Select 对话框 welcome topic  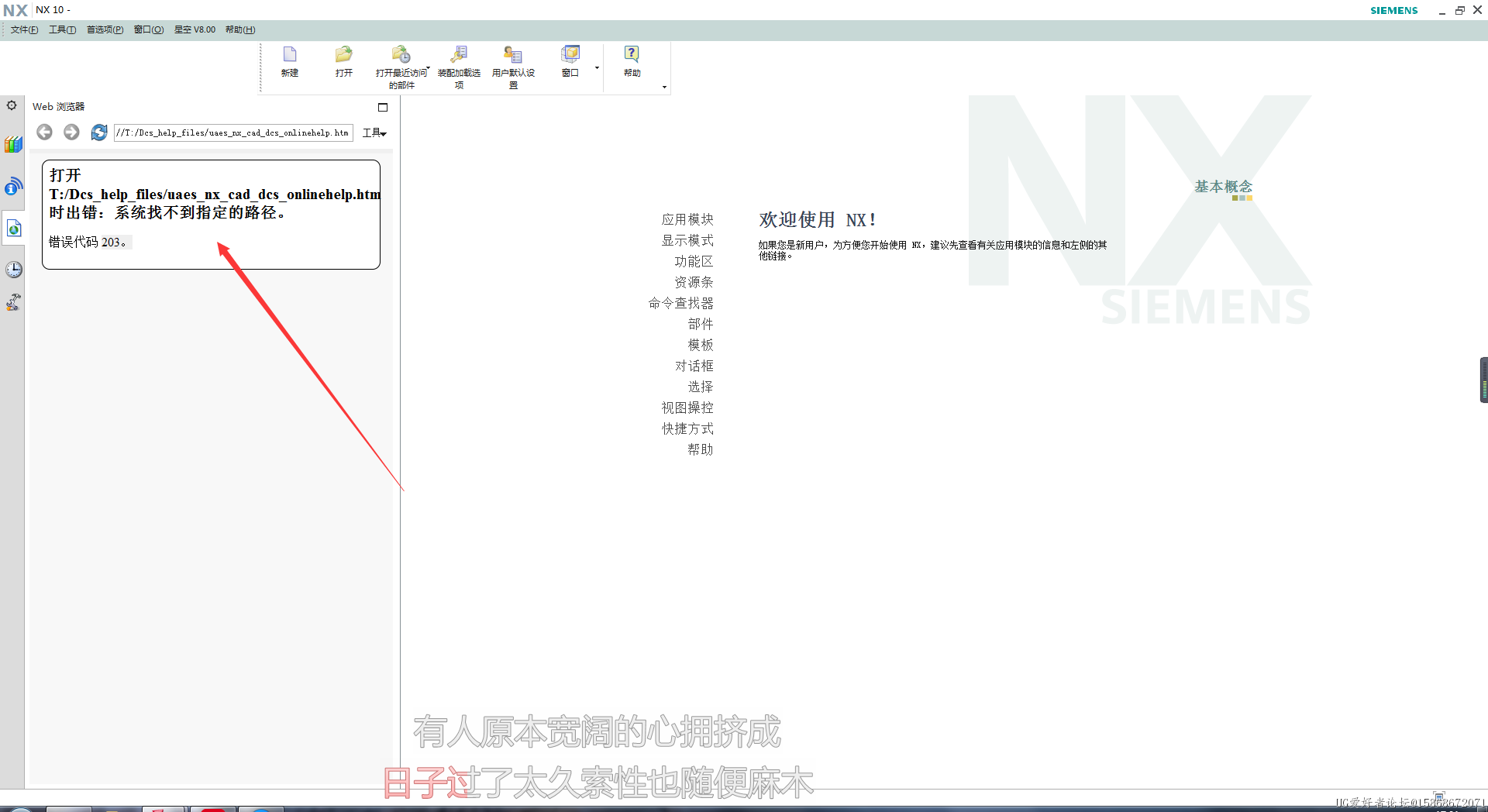point(694,366)
